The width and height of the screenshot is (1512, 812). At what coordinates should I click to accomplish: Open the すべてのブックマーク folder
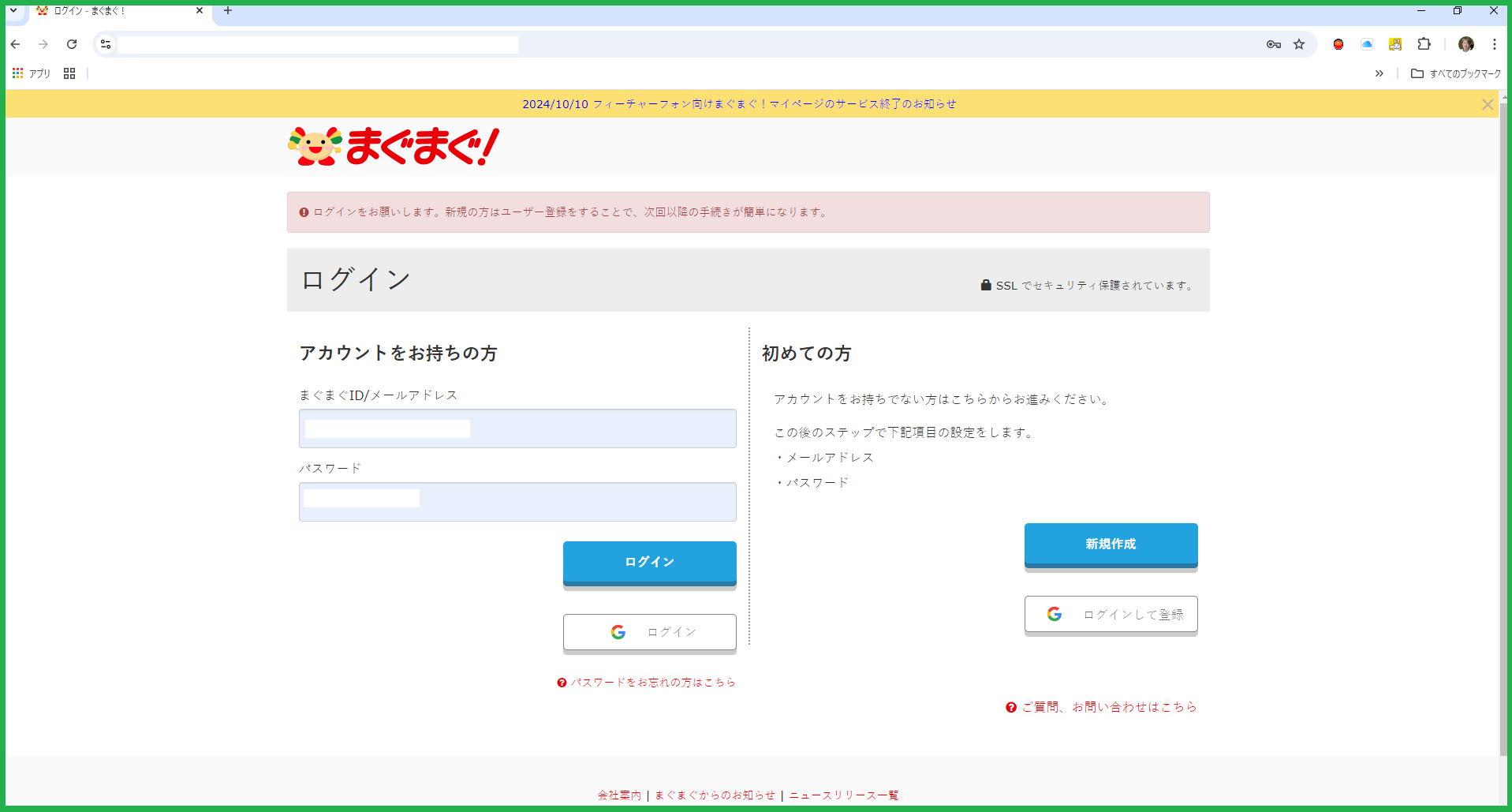point(1456,73)
